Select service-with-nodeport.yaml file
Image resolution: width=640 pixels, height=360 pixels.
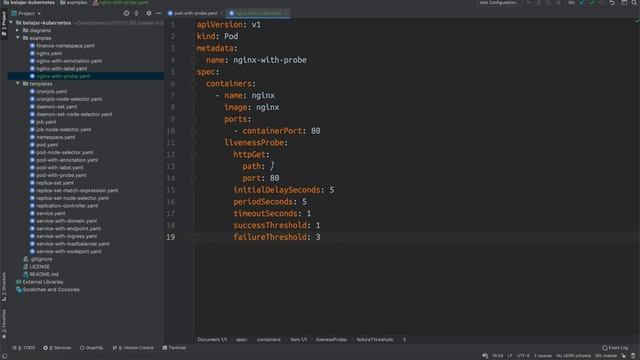point(69,251)
